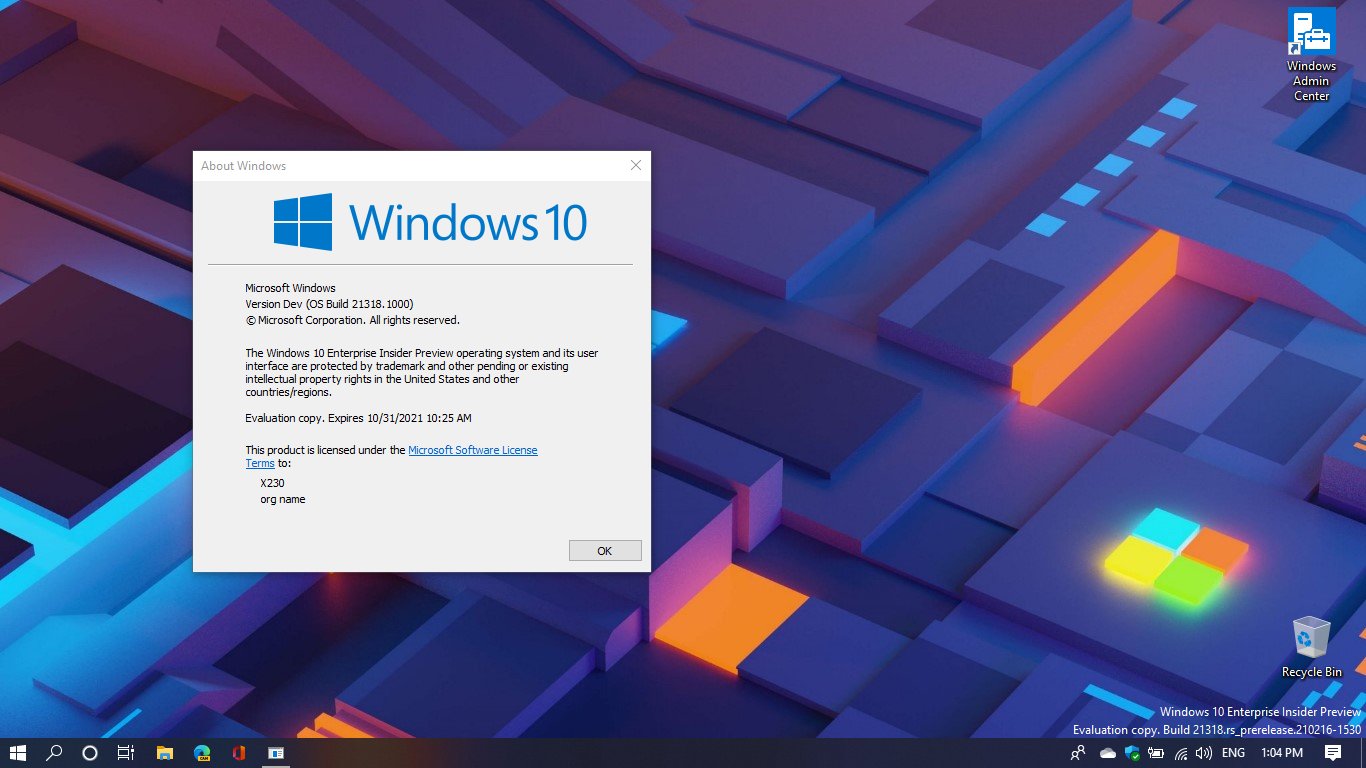Open the volume speaker control
Image resolution: width=1366 pixels, height=768 pixels.
click(x=1204, y=753)
